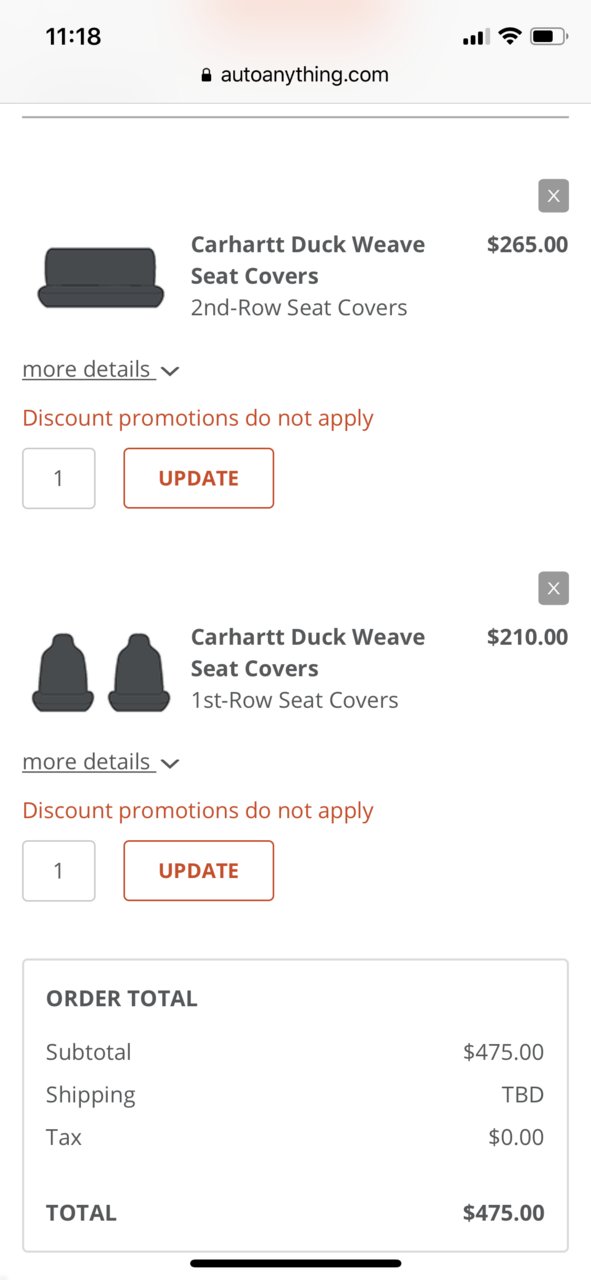The width and height of the screenshot is (591, 1280).
Task: Select quantity field for 1st-Row Seat Covers
Action: (x=59, y=870)
